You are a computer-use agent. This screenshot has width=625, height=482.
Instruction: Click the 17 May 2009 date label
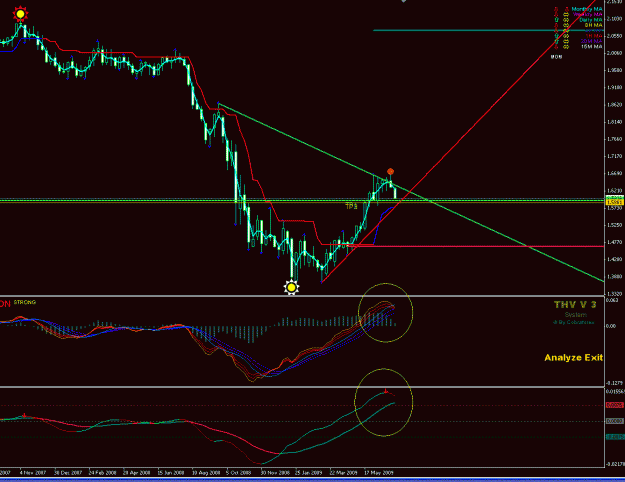pos(379,473)
